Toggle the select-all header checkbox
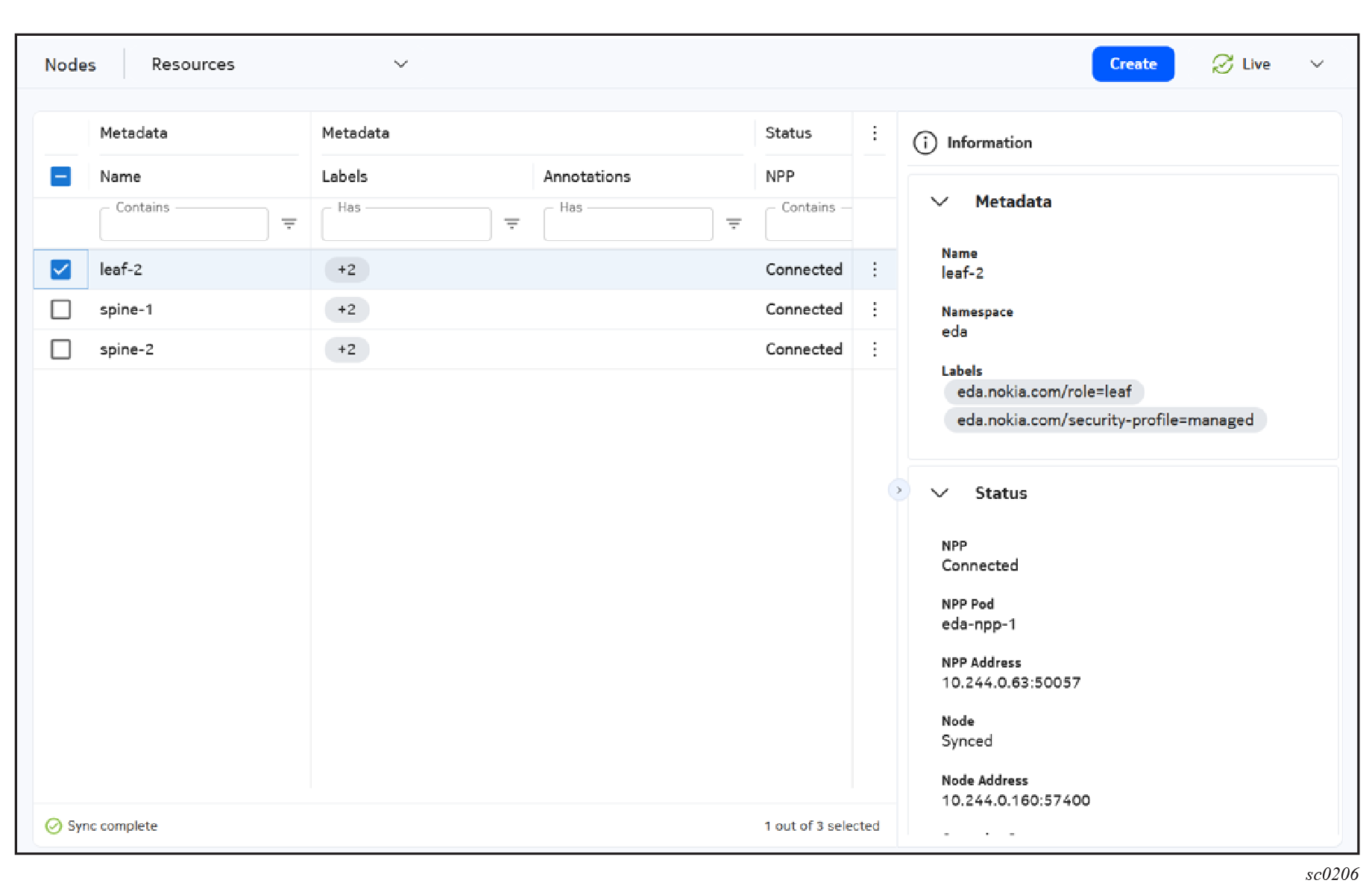This screenshot has height=889, width=1372. (61, 177)
